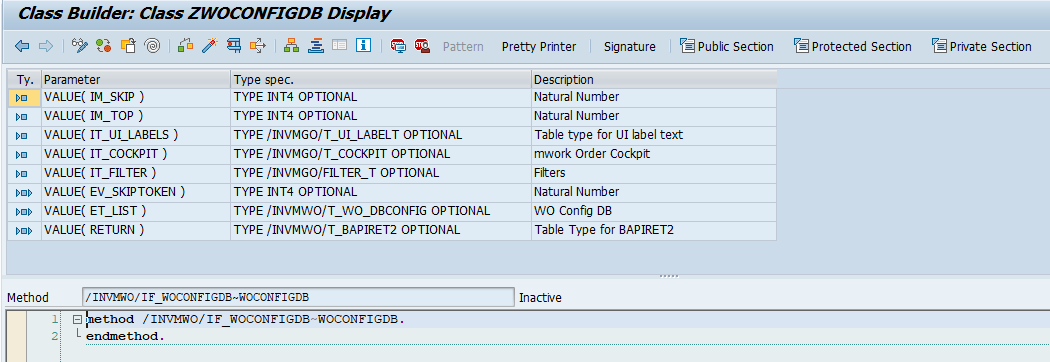1050x362 pixels.
Task: Open the Public Section
Action: [727, 46]
